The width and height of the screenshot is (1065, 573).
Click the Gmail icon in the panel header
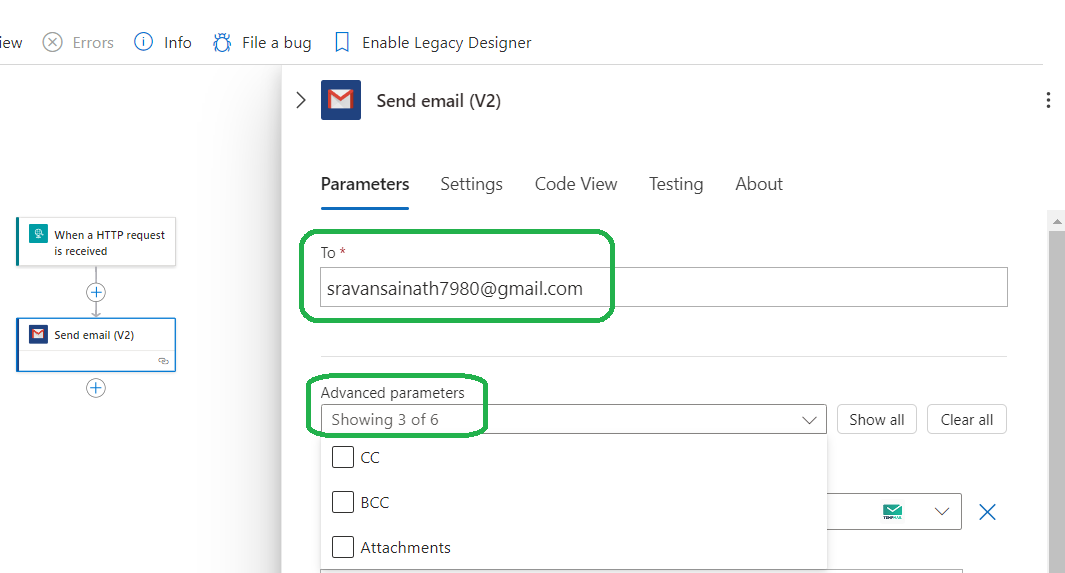point(341,100)
